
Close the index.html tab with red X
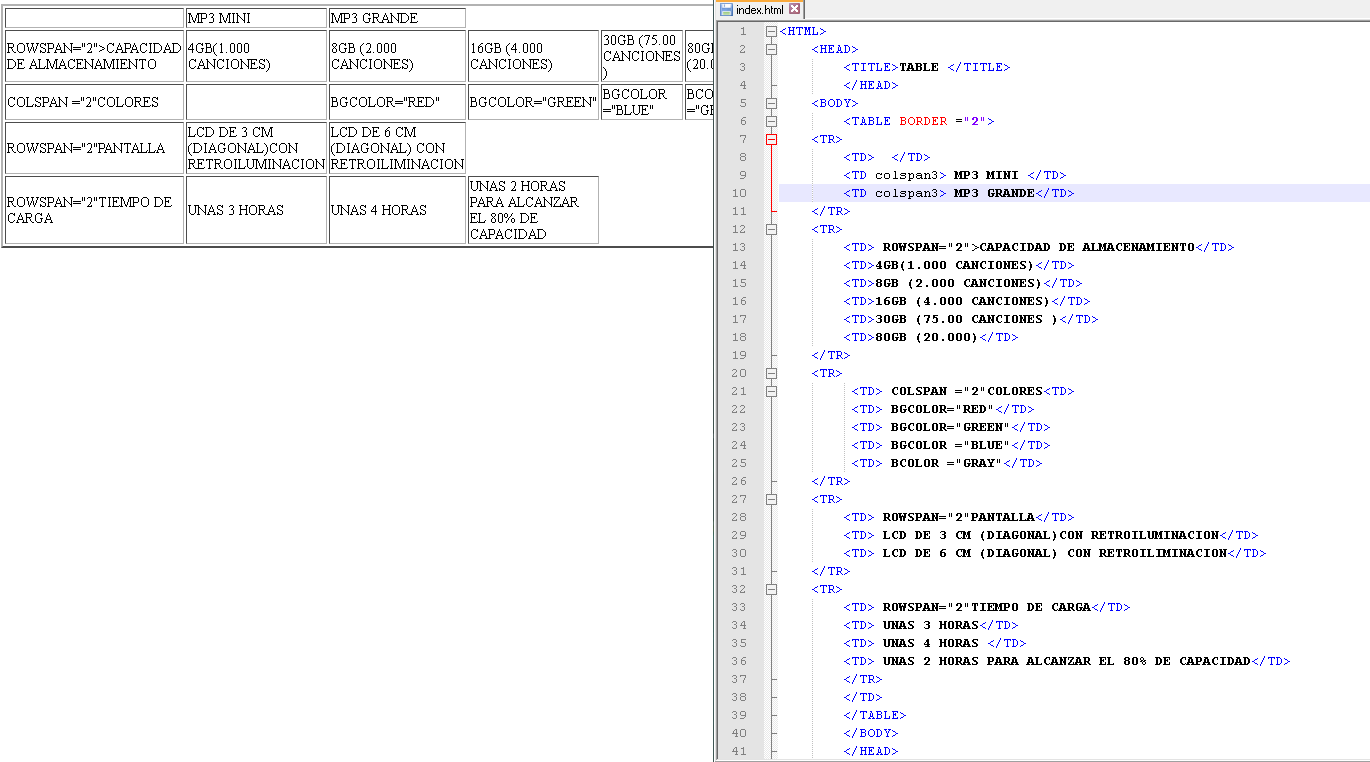pyautogui.click(x=795, y=9)
